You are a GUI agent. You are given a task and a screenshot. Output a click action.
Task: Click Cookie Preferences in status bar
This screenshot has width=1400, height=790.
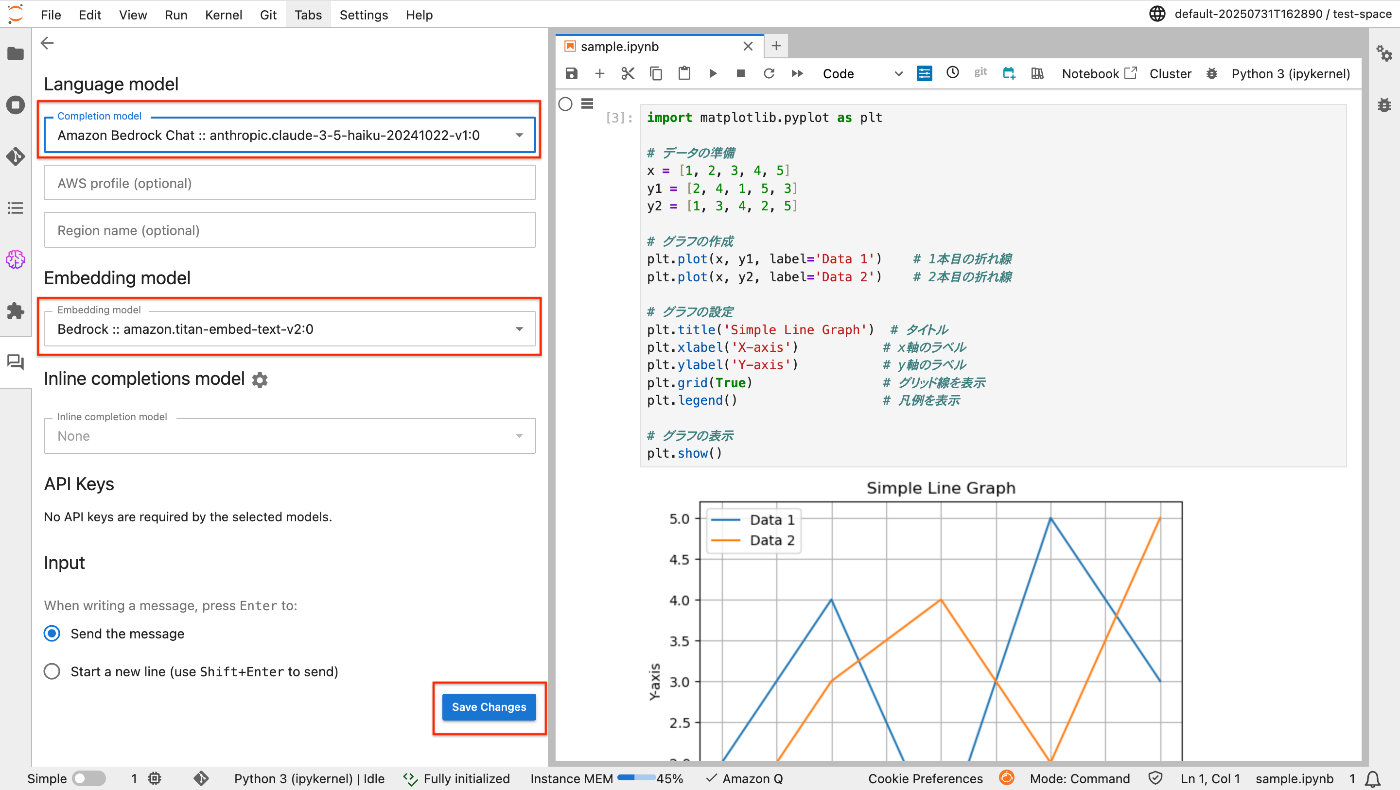(x=925, y=778)
